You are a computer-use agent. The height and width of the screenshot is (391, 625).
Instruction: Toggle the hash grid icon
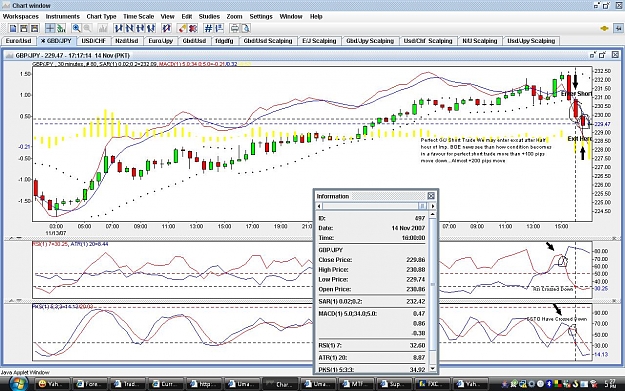(x=208, y=28)
